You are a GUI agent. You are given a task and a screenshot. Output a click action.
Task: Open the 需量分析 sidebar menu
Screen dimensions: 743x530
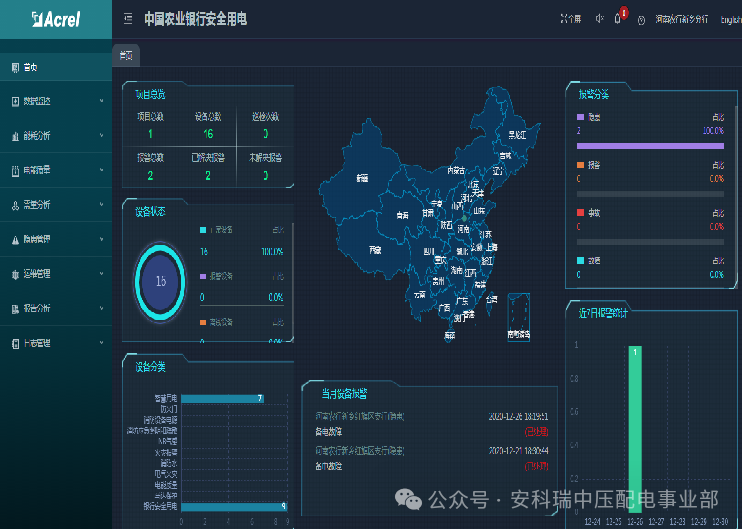click(56, 204)
